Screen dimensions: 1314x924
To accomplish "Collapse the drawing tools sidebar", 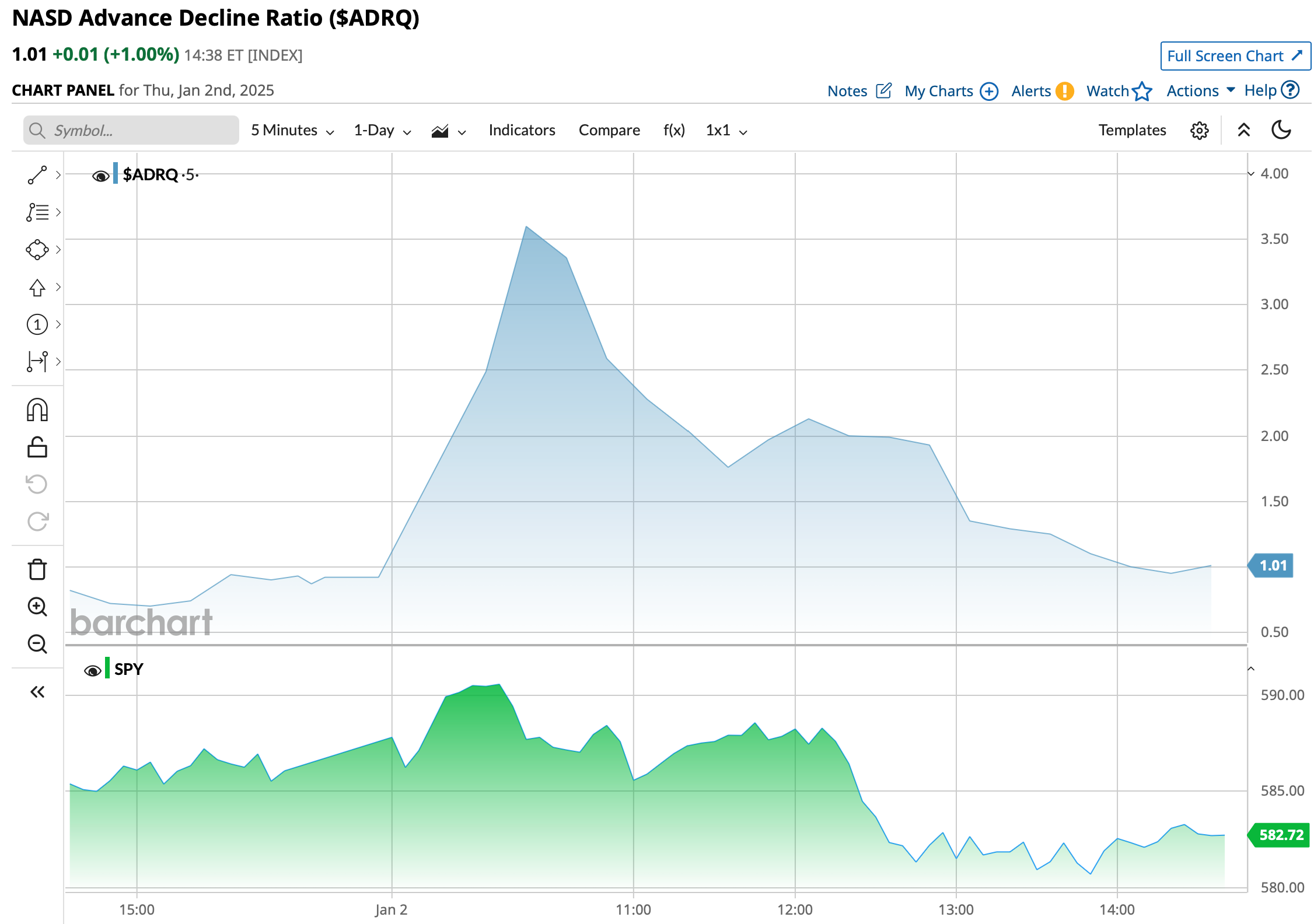I will pyautogui.click(x=37, y=692).
